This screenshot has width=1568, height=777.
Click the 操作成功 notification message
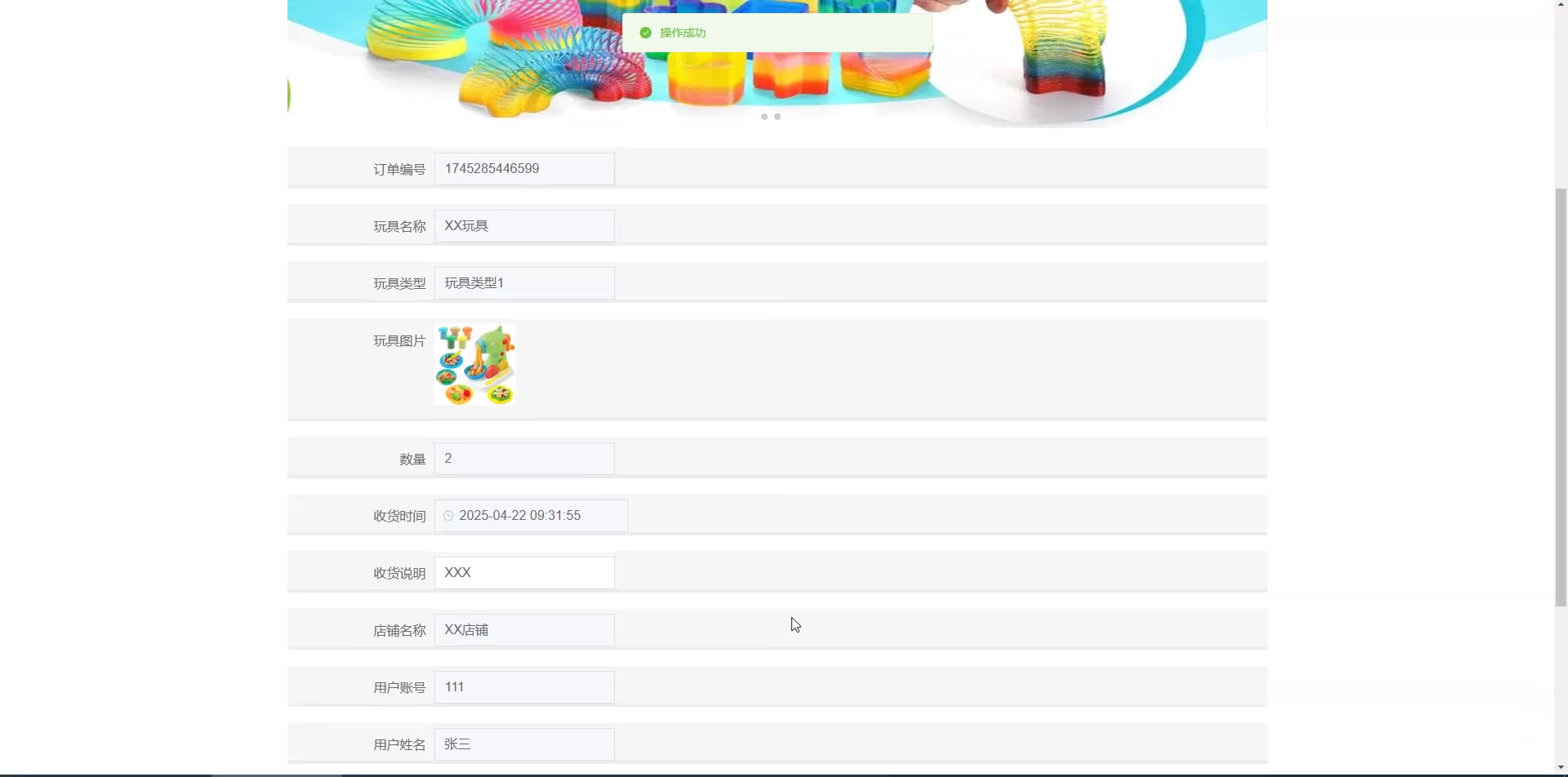pyautogui.click(x=777, y=33)
